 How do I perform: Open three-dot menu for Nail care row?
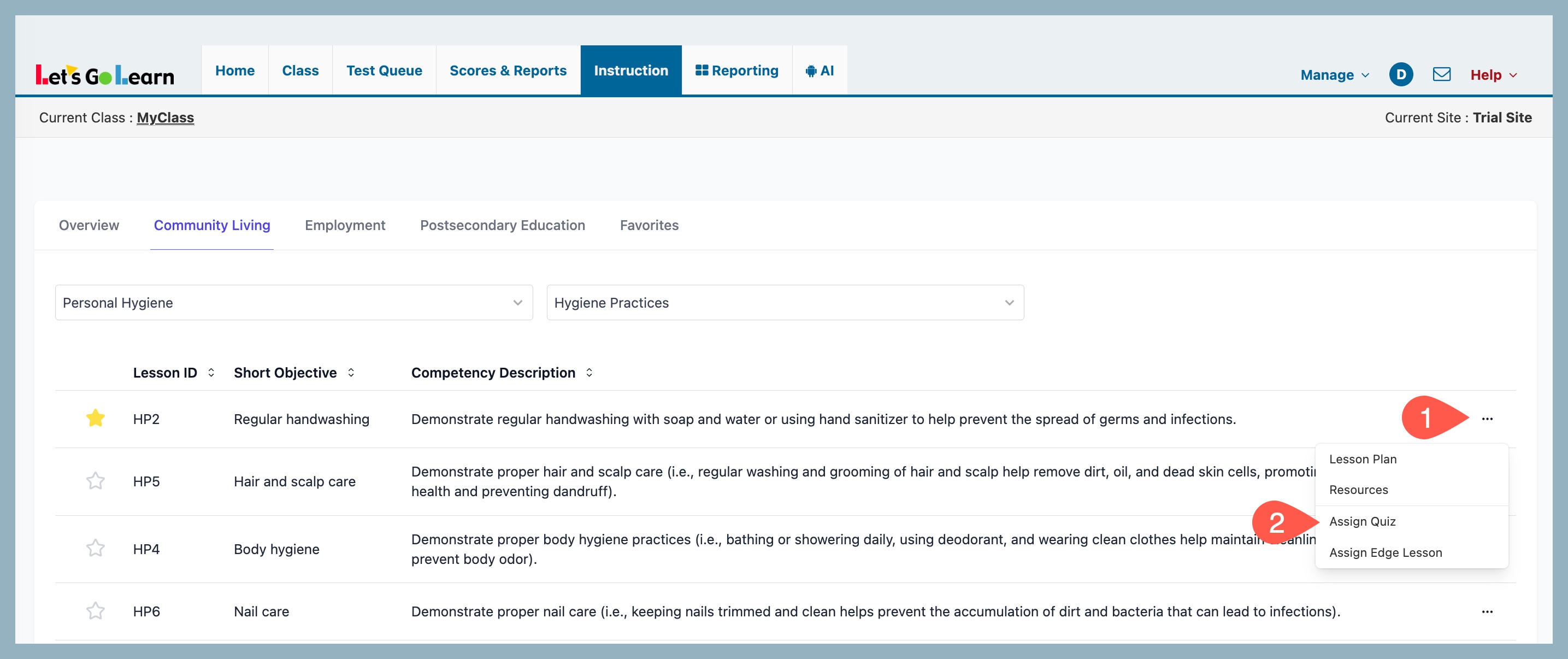(1487, 611)
